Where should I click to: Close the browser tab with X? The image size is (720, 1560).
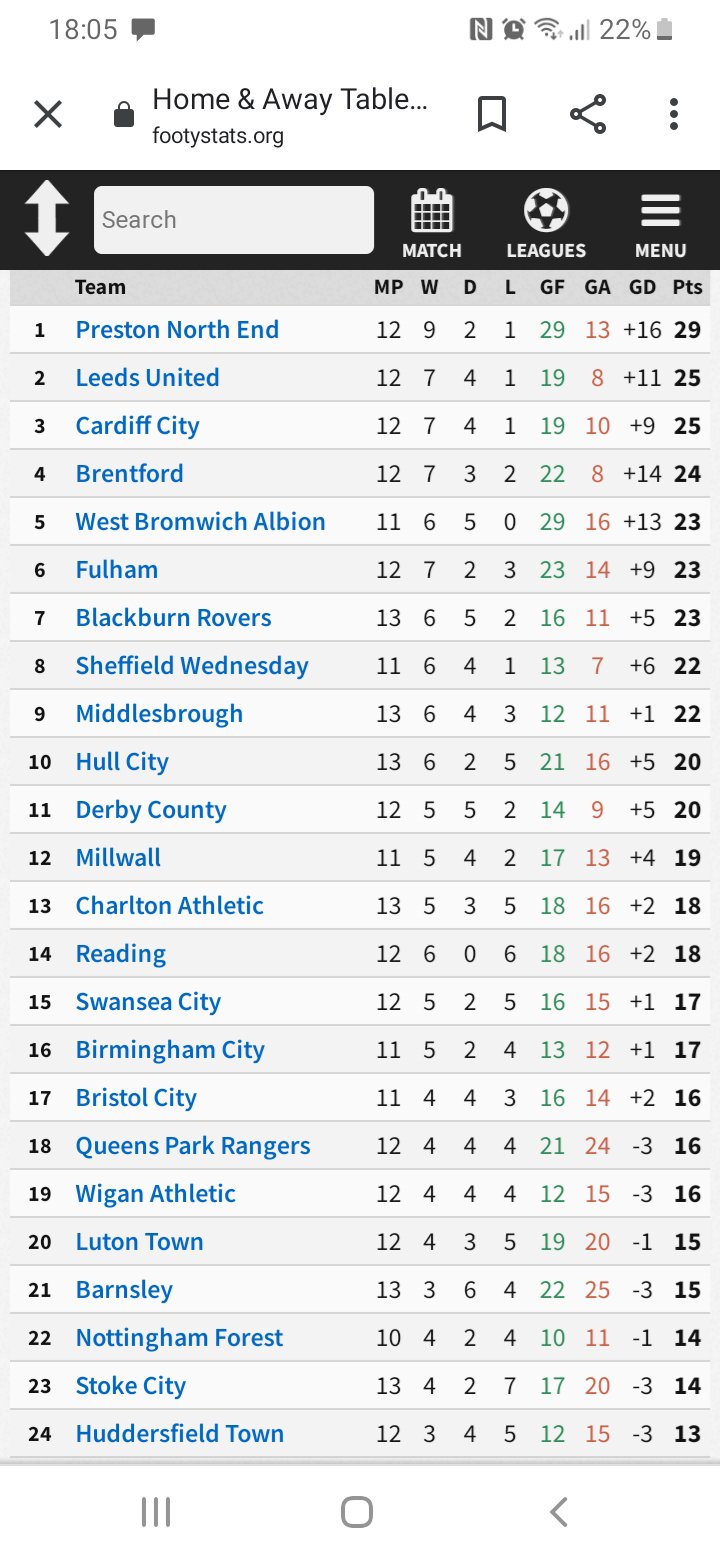point(48,115)
